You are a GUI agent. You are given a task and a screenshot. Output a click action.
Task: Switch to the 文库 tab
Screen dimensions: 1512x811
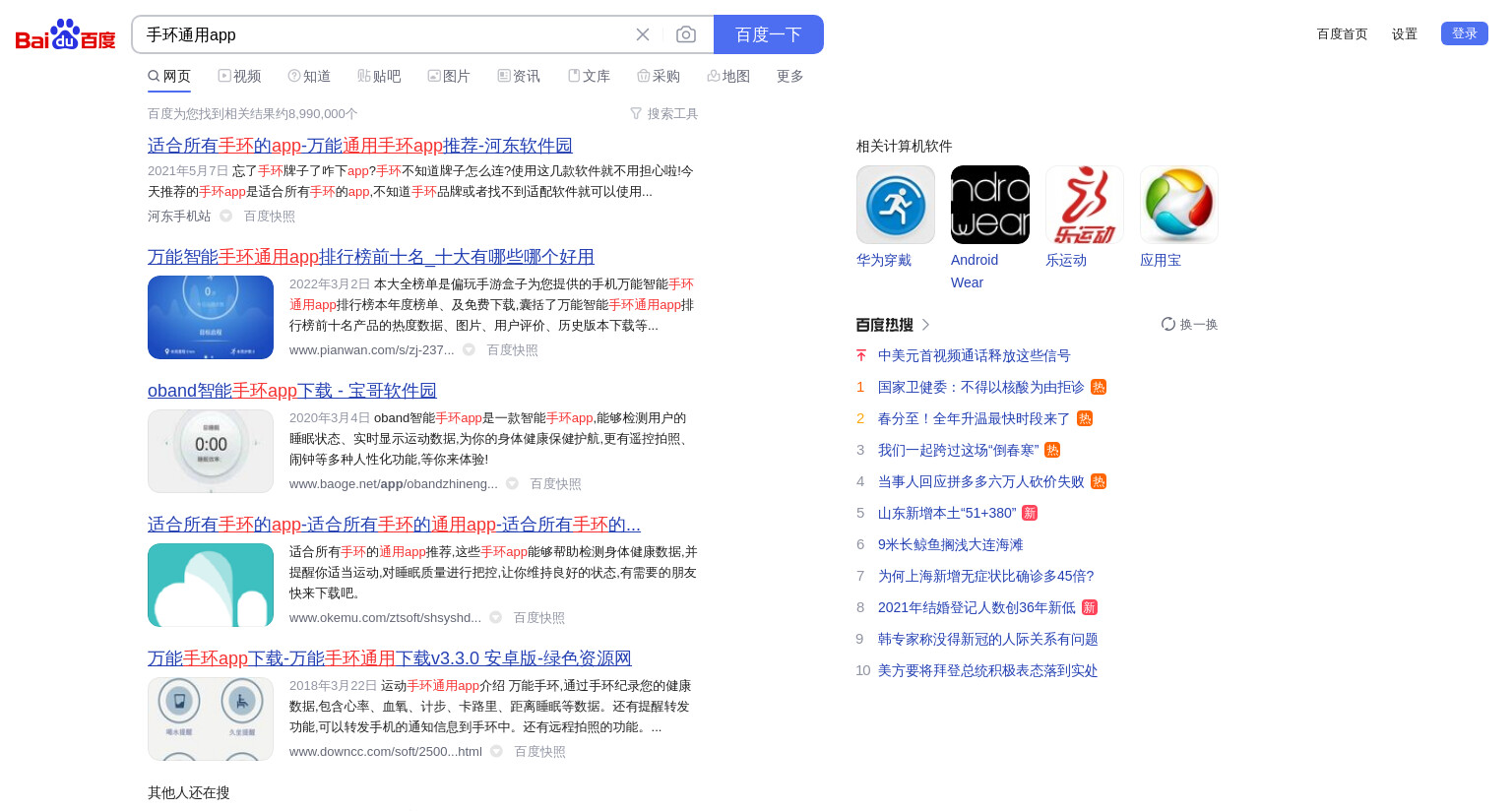point(589,76)
